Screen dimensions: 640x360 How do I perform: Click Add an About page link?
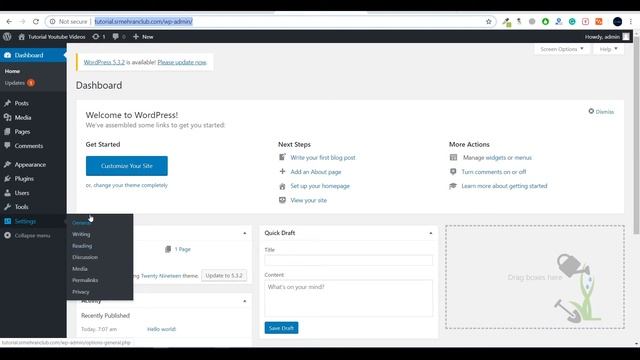(316, 172)
